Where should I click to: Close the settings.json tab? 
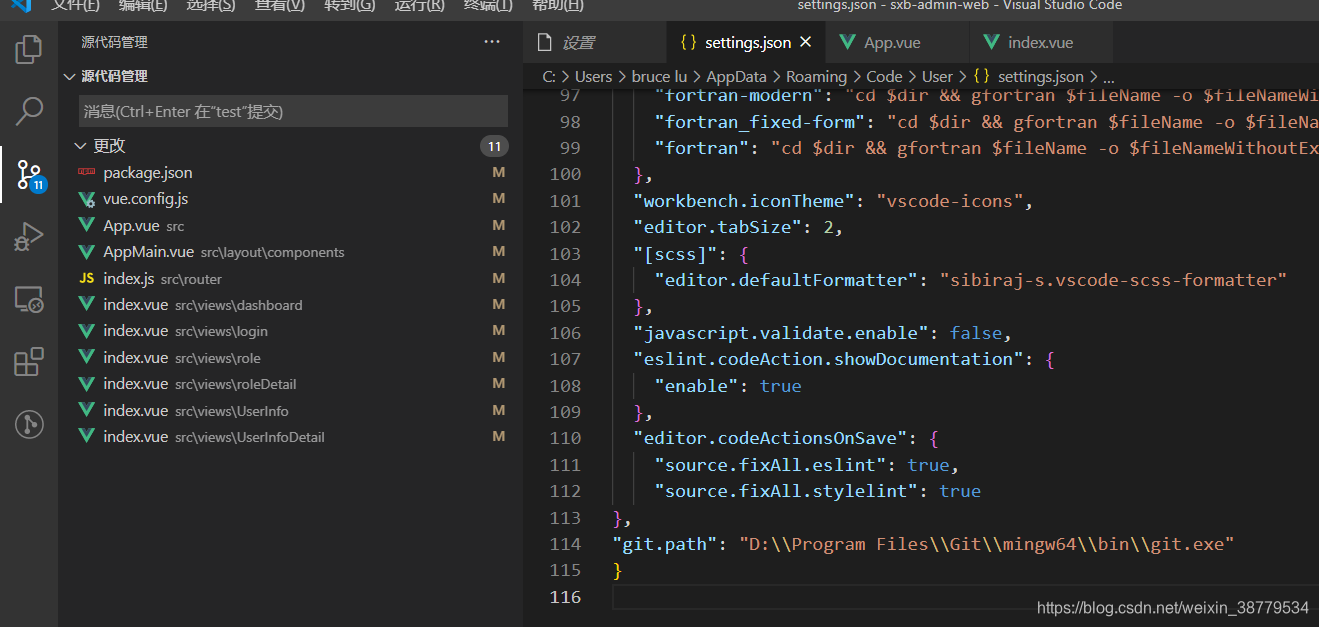point(806,42)
